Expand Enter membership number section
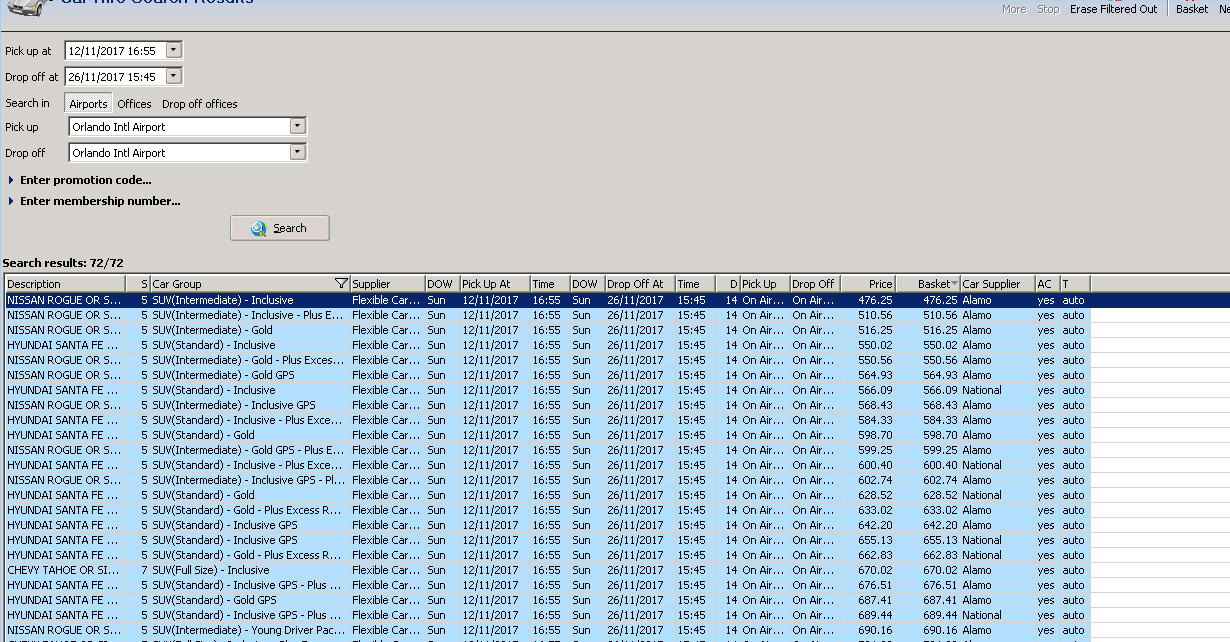This screenshot has height=642, width=1230. coord(94,201)
